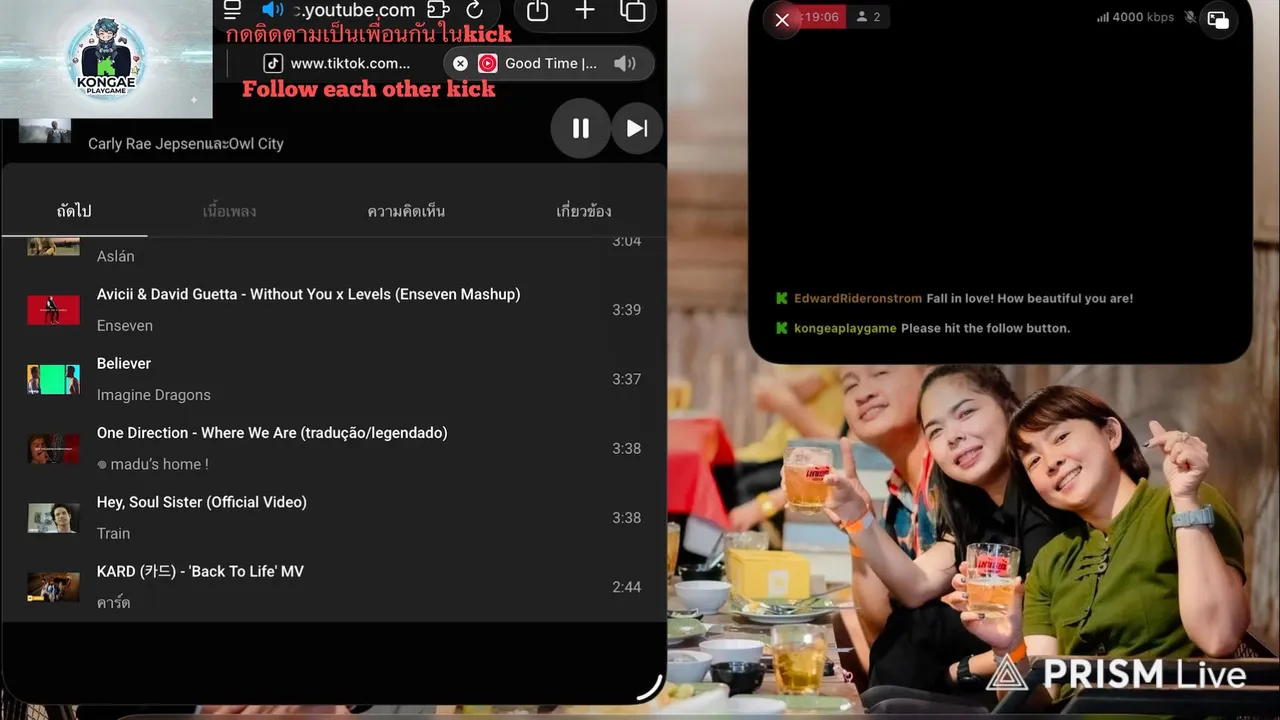
Task: Play Avicii & David Guetta Without You x Levels
Action: pos(334,309)
